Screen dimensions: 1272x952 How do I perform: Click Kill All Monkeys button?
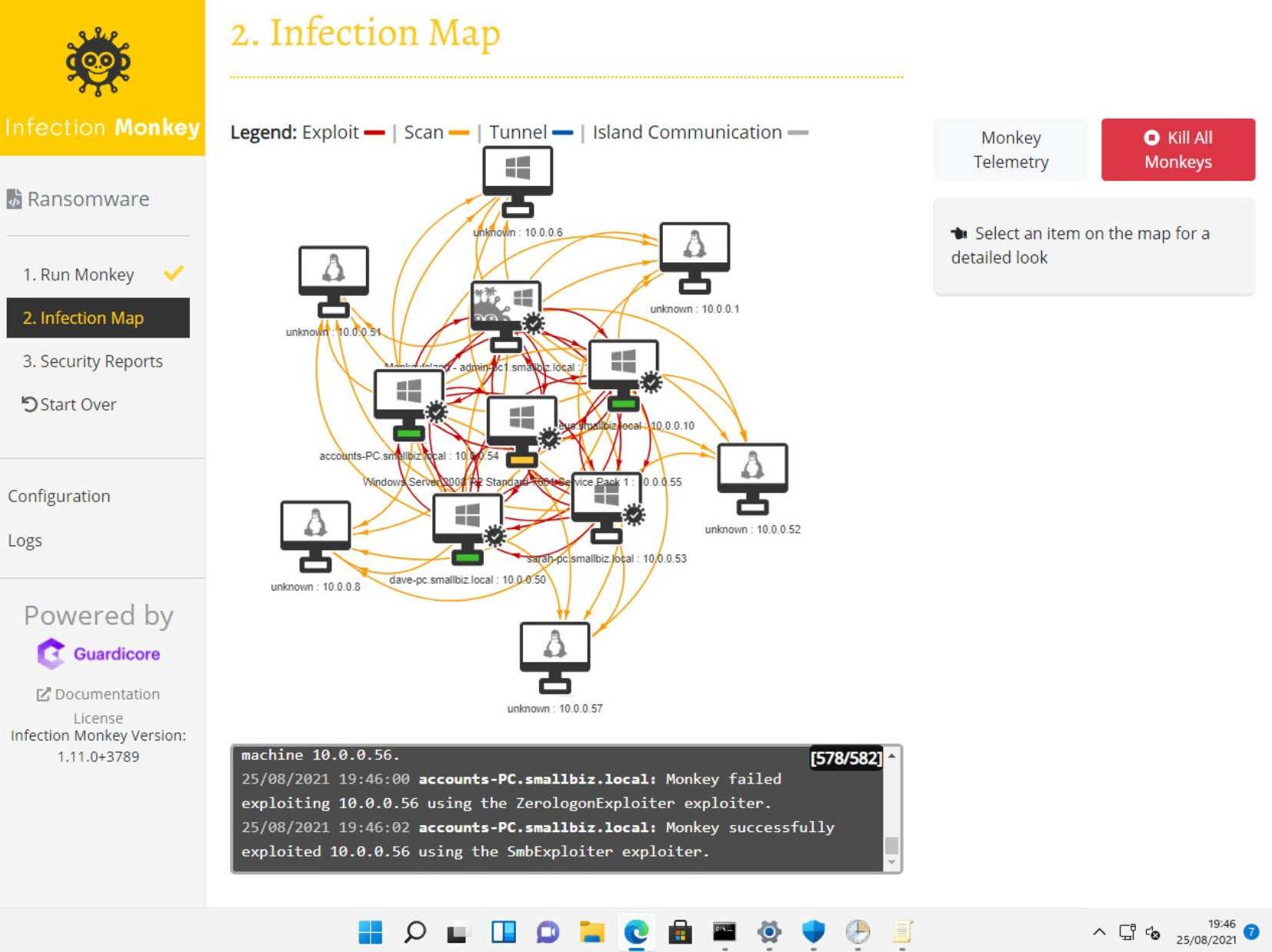(x=1178, y=150)
